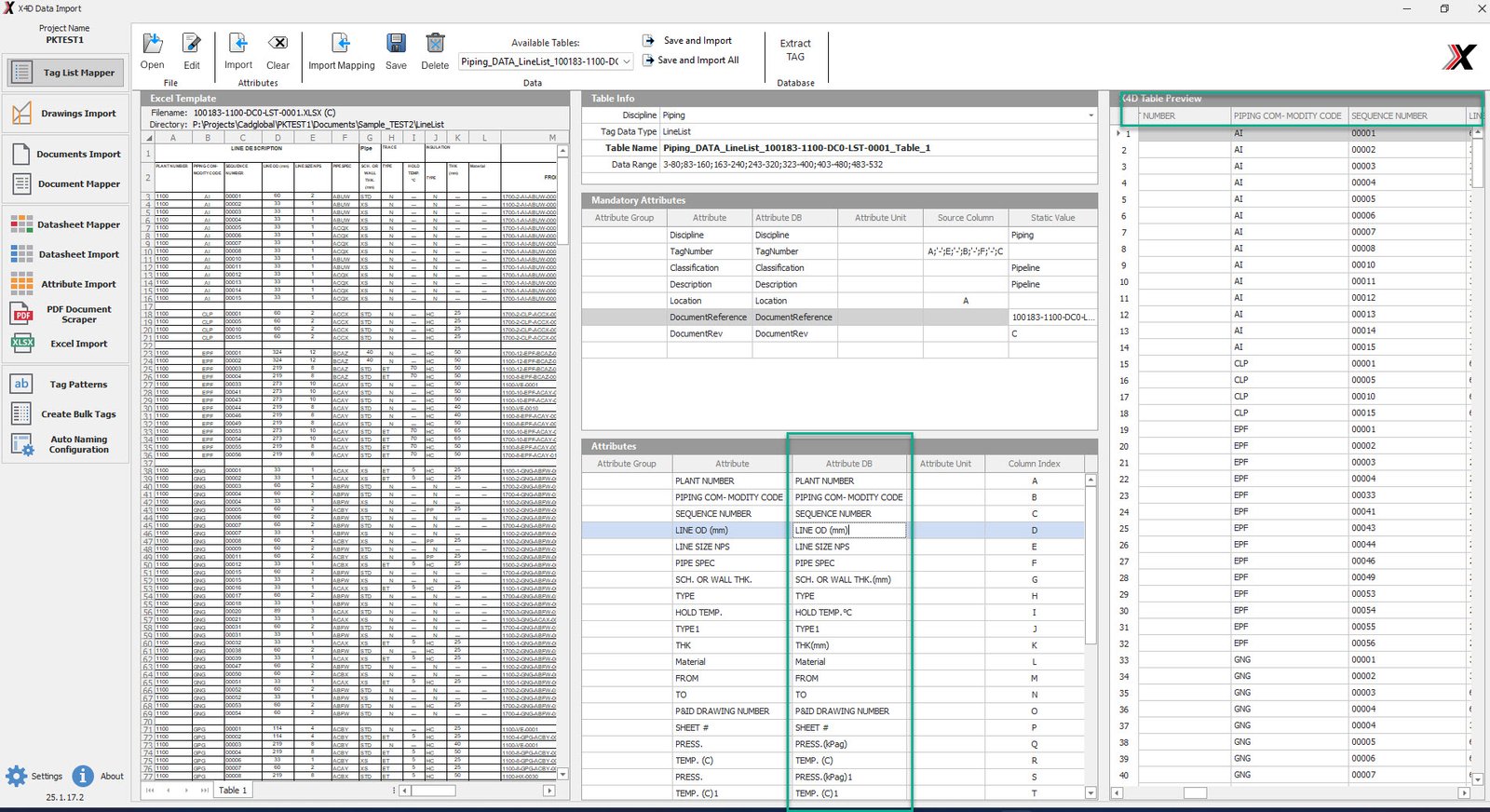The height and width of the screenshot is (812, 1490).
Task: Click Save and Import All
Action: (x=698, y=61)
